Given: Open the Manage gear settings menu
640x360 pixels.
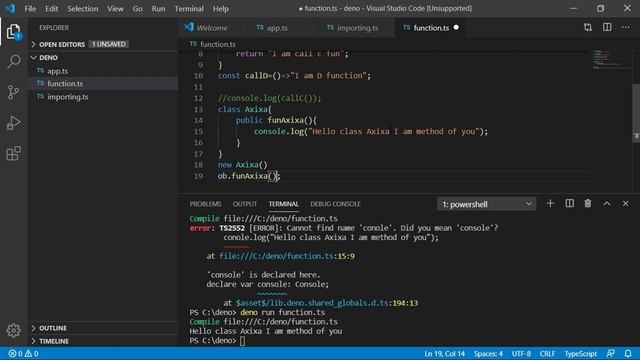Looking at the screenshot, I should pyautogui.click(x=13, y=330).
